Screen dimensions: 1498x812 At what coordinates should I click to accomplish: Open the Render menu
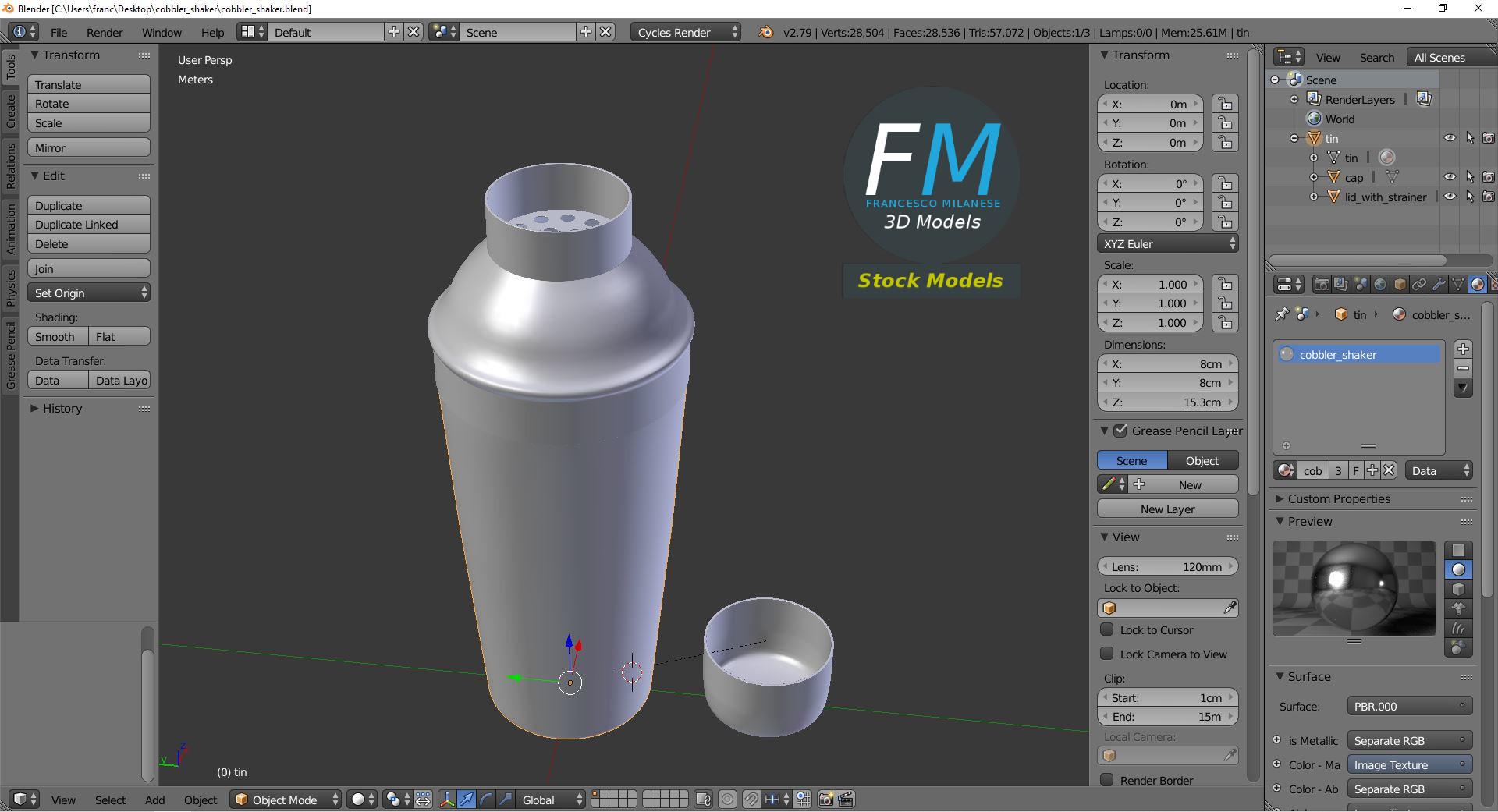coord(105,32)
